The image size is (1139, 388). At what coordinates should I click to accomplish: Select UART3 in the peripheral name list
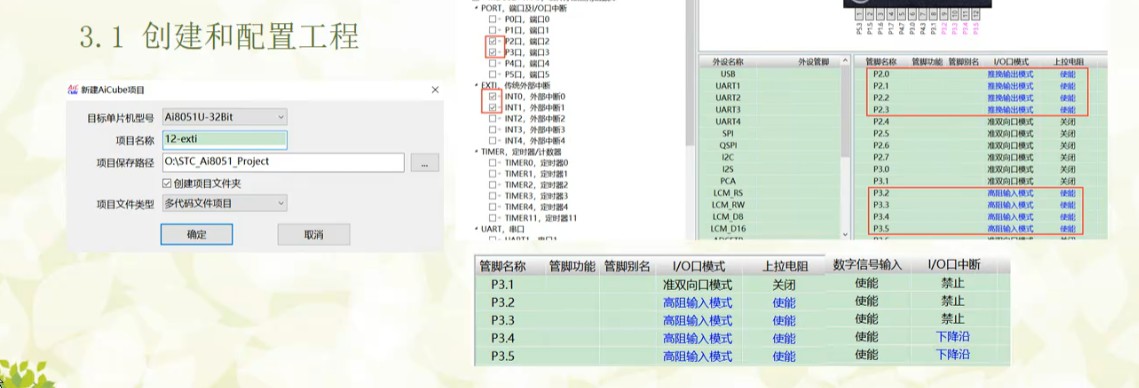click(x=727, y=110)
